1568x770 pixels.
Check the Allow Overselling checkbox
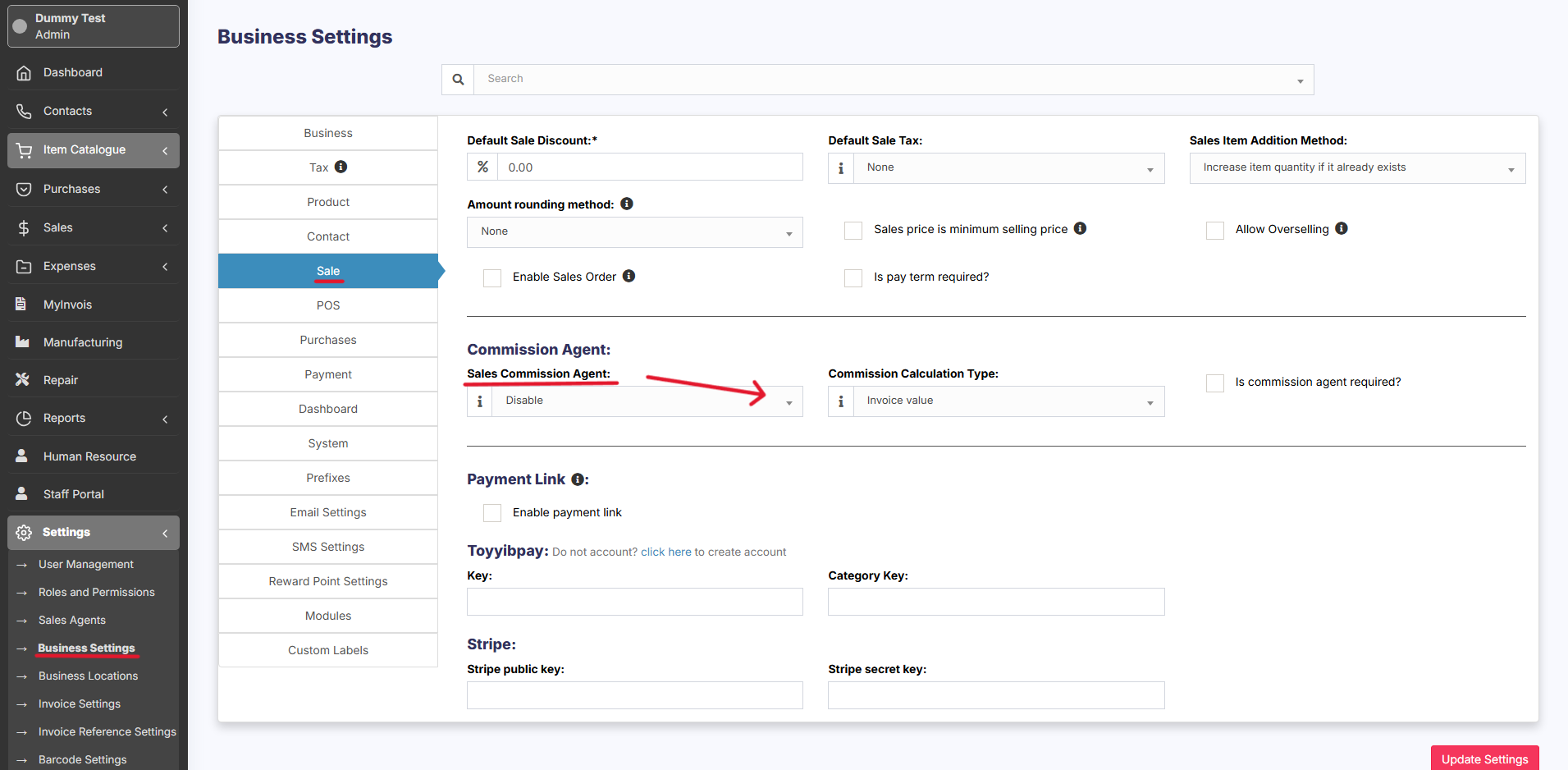(1215, 231)
